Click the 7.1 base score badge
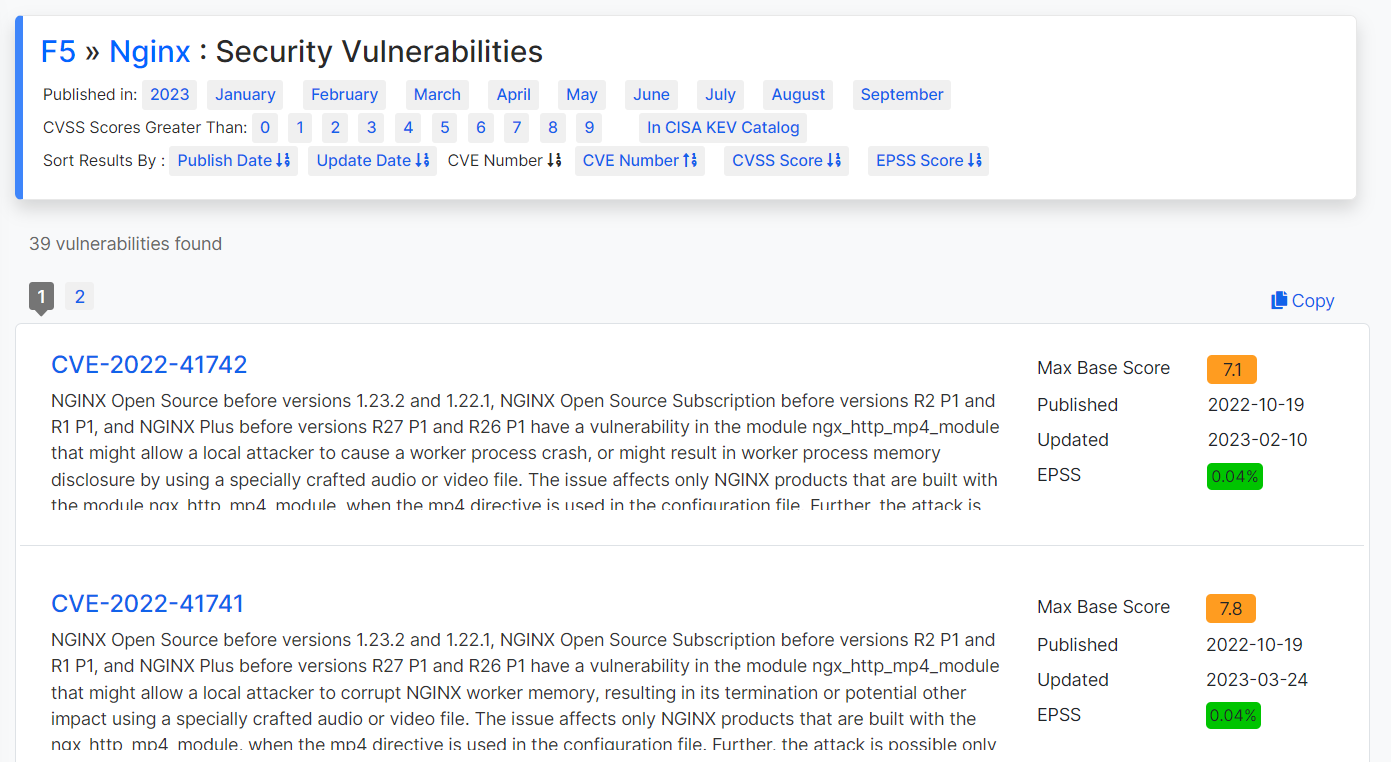The width and height of the screenshot is (1391, 762). click(x=1232, y=369)
